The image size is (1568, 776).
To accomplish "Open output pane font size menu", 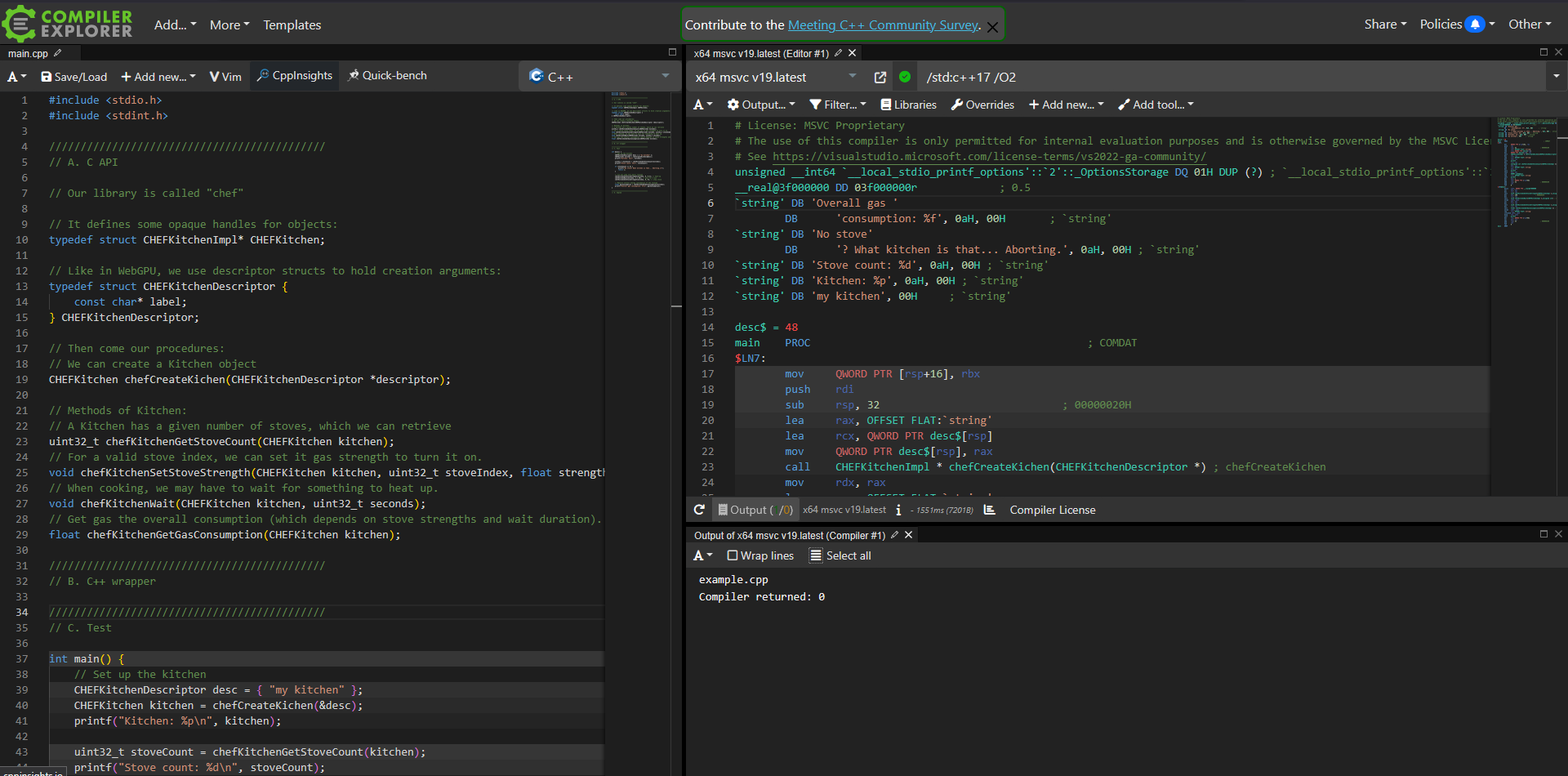I will pos(702,555).
